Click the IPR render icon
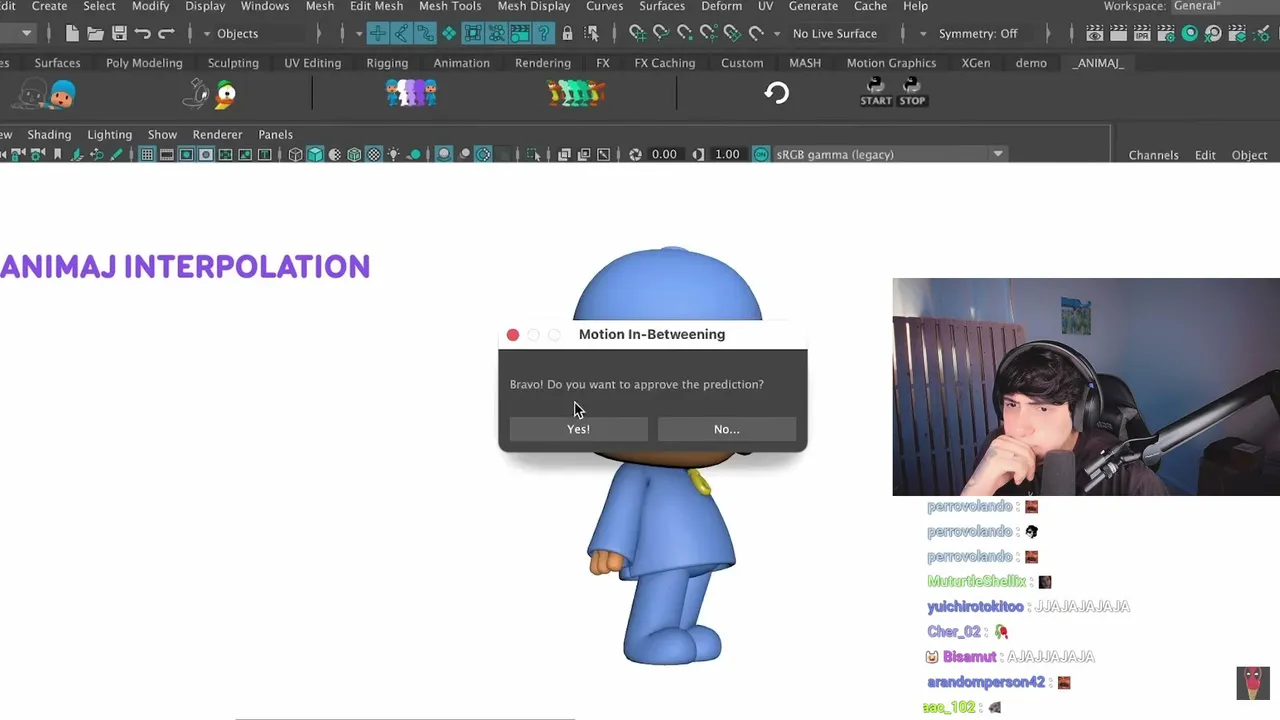This screenshot has width=1280, height=720. pyautogui.click(x=1142, y=33)
